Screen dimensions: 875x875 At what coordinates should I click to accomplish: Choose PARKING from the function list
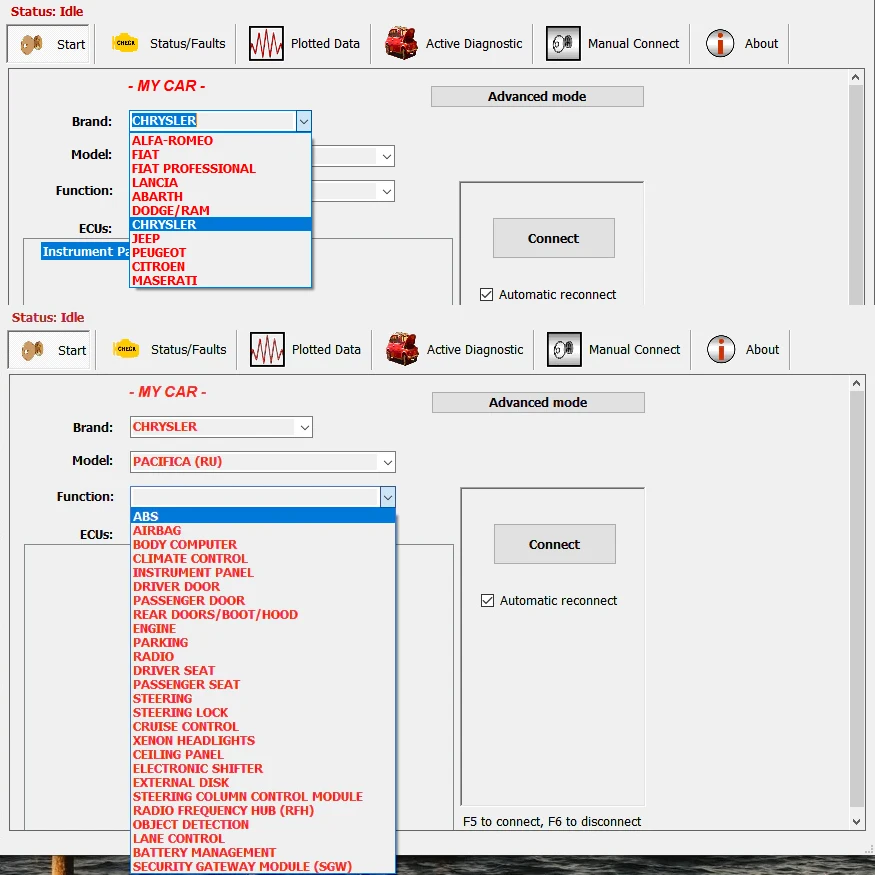coord(263,642)
